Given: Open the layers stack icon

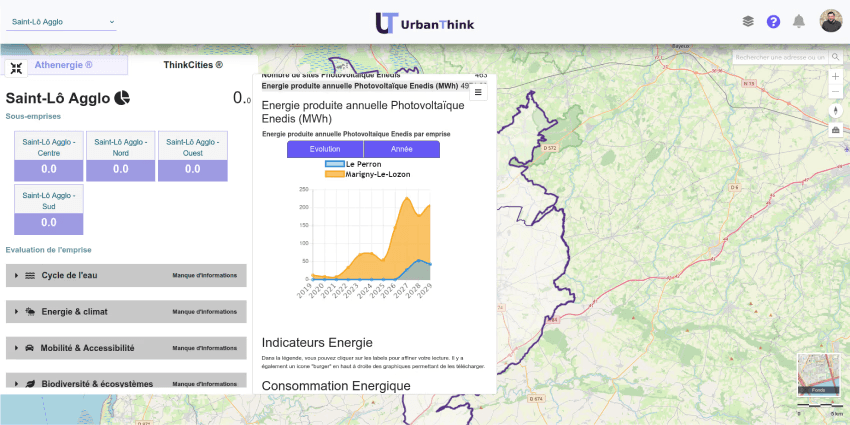Looking at the screenshot, I should [748, 22].
